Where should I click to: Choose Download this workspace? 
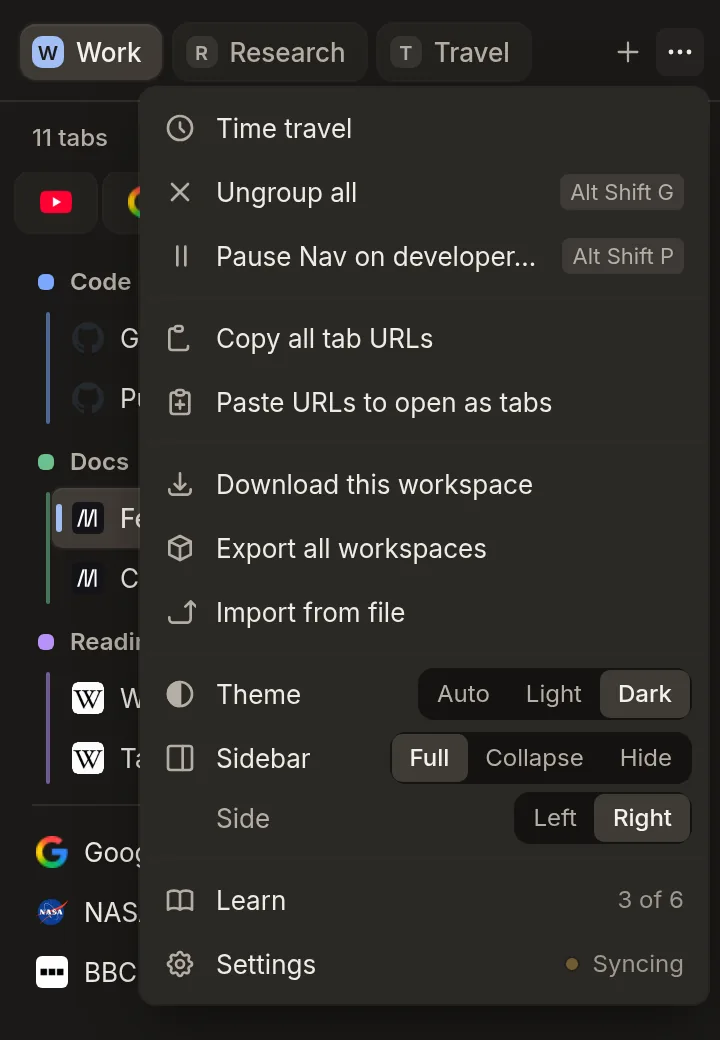coord(424,484)
